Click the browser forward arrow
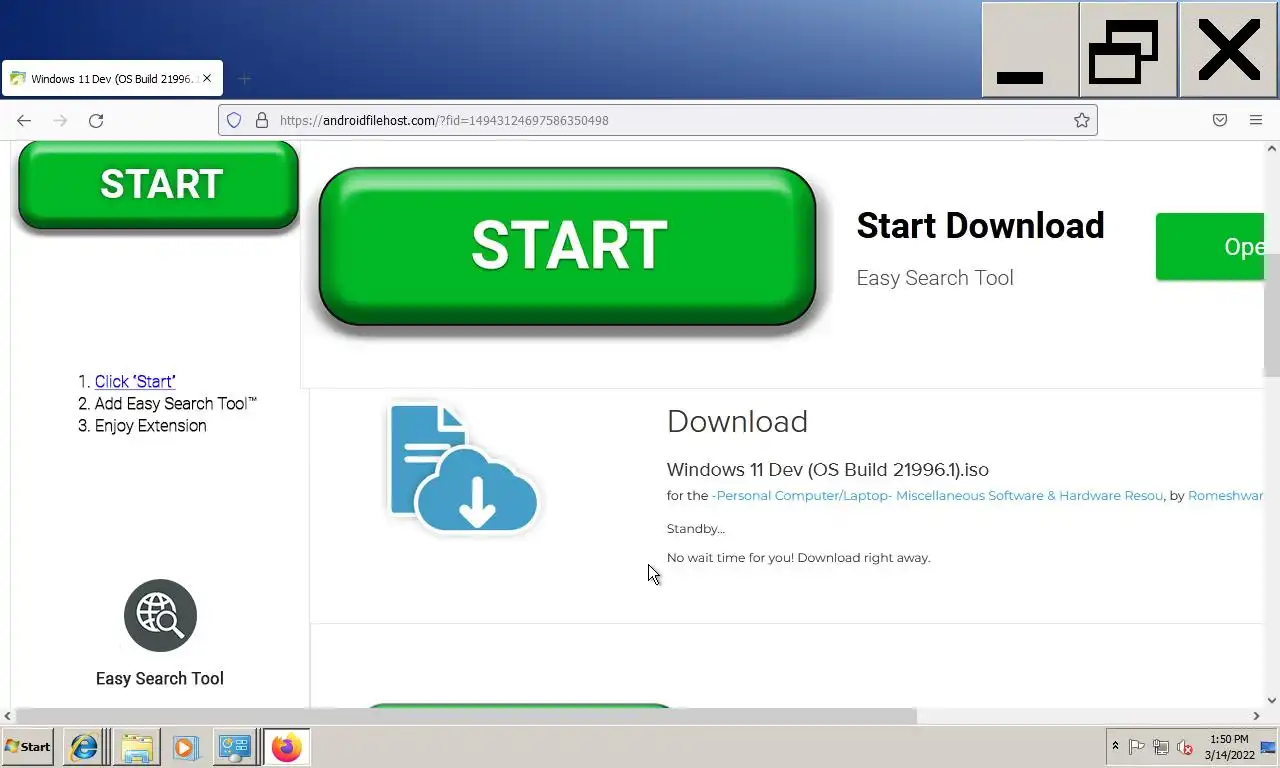Image resolution: width=1280 pixels, height=768 pixels. [60, 120]
